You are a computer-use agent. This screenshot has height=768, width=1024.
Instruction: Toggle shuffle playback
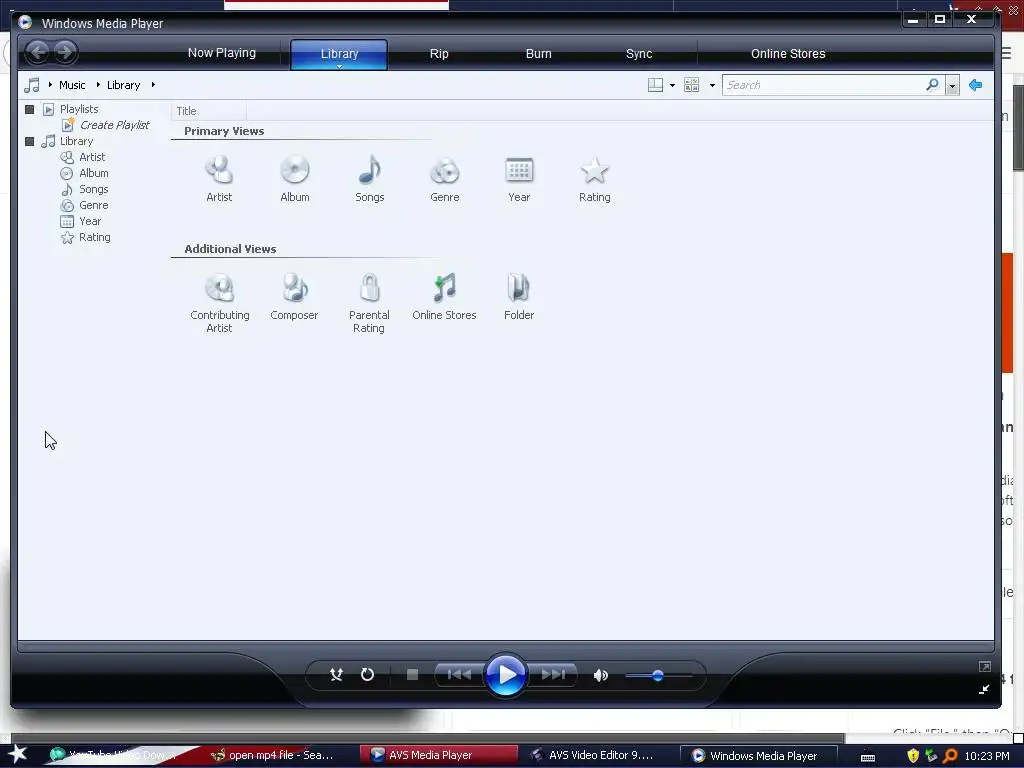336,675
